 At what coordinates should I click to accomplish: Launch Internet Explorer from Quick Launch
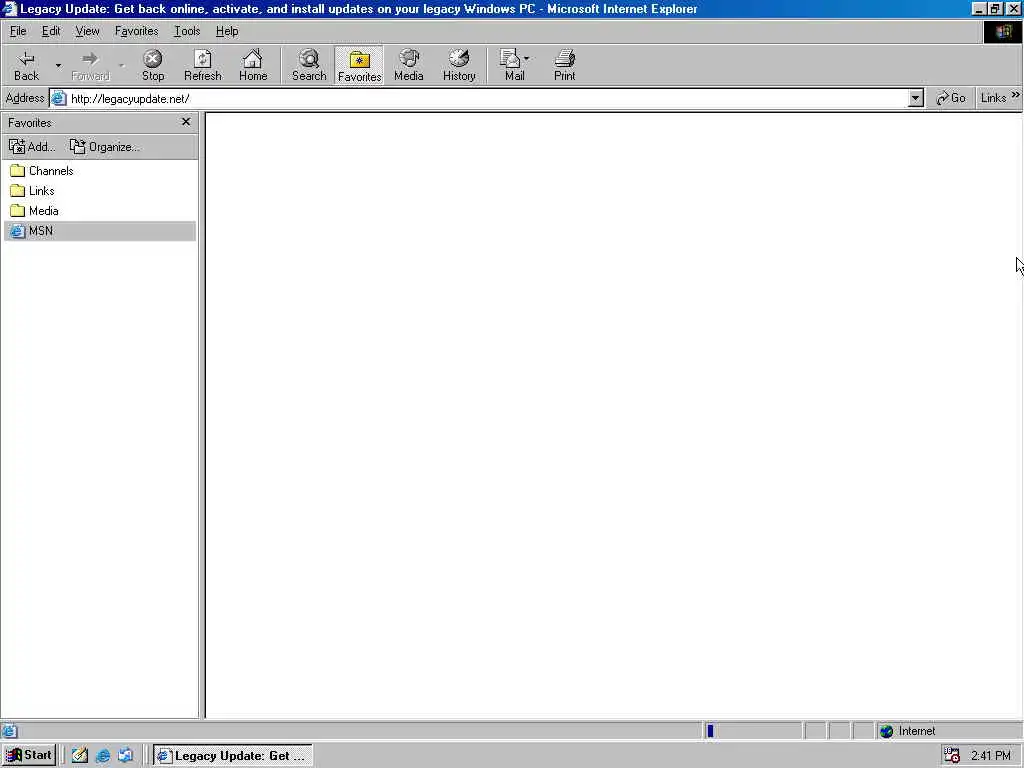(x=103, y=756)
